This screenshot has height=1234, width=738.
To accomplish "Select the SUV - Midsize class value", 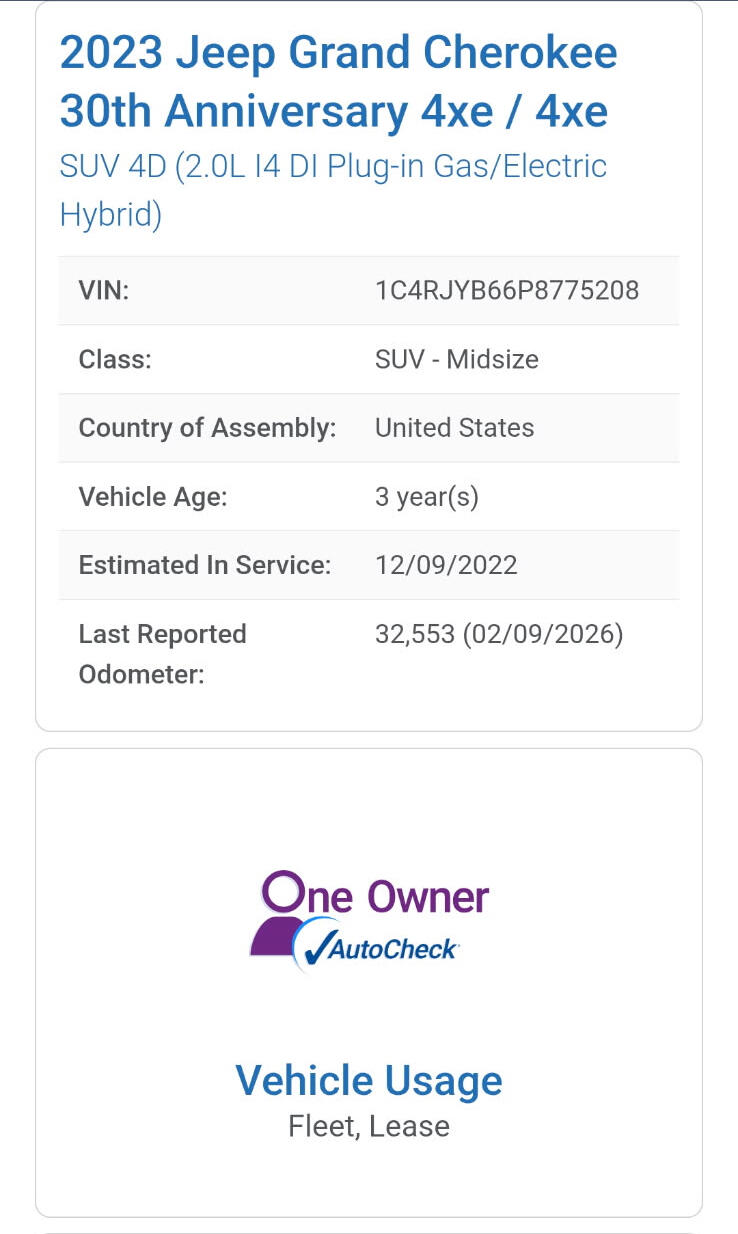I will 456,359.
